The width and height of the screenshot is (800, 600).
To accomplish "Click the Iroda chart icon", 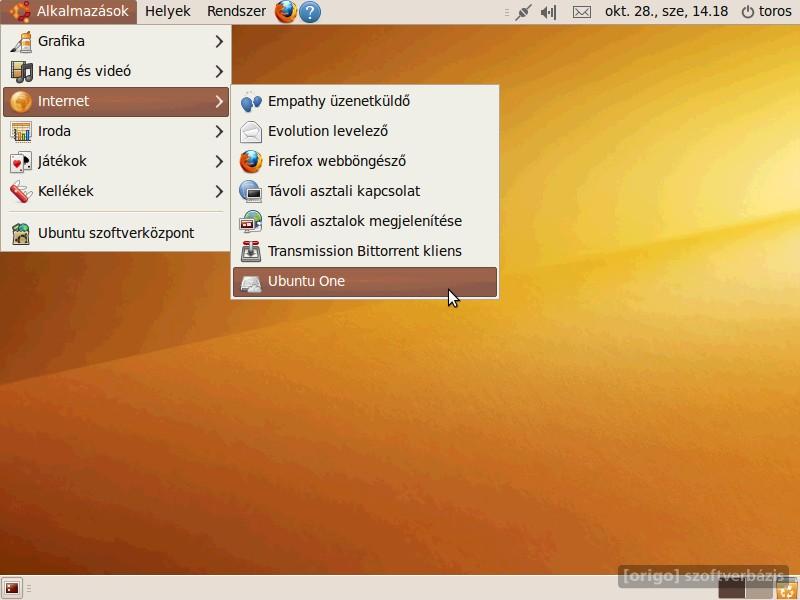I will pyautogui.click(x=21, y=132).
